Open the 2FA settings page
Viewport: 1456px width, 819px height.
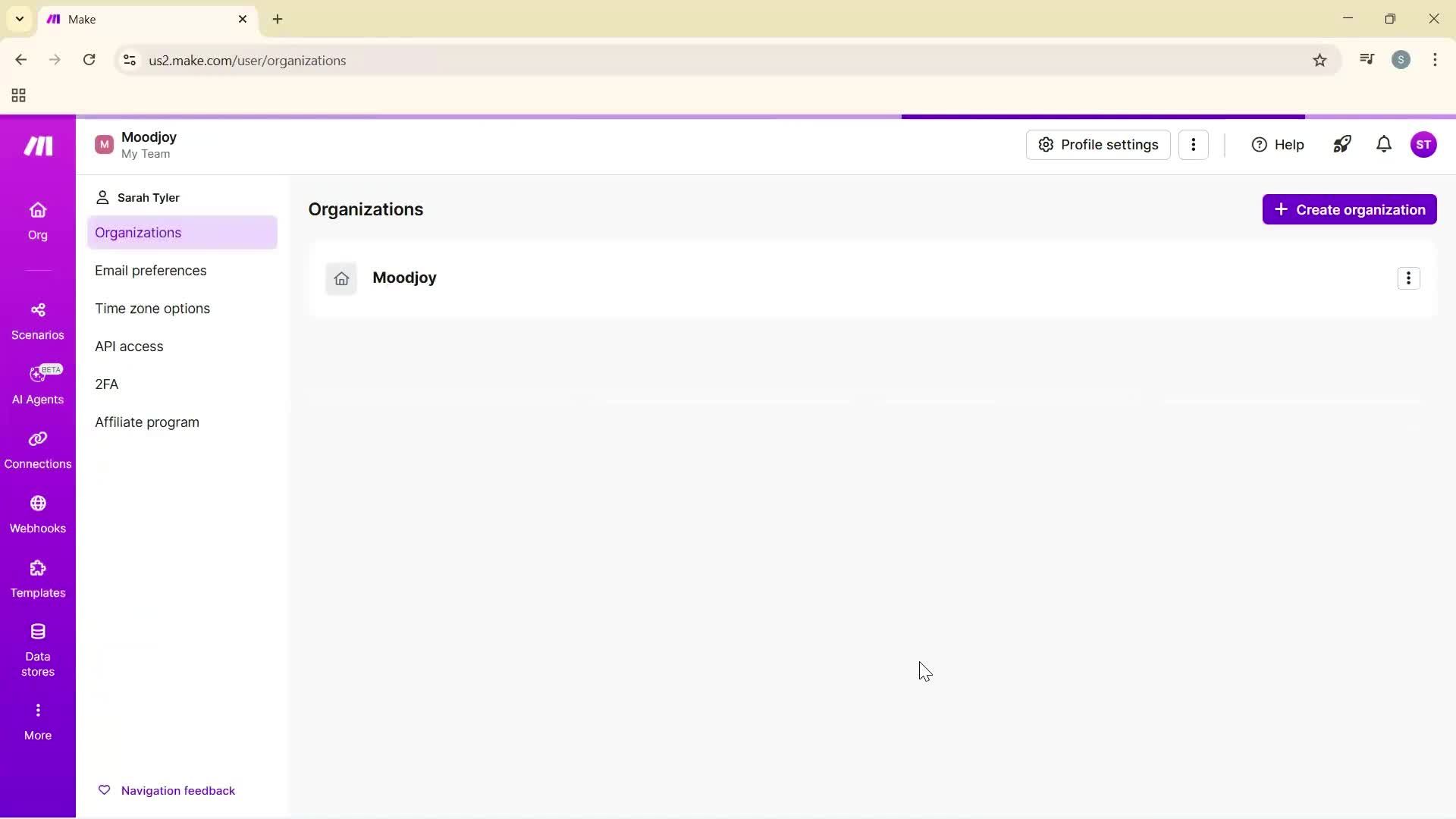tap(106, 384)
